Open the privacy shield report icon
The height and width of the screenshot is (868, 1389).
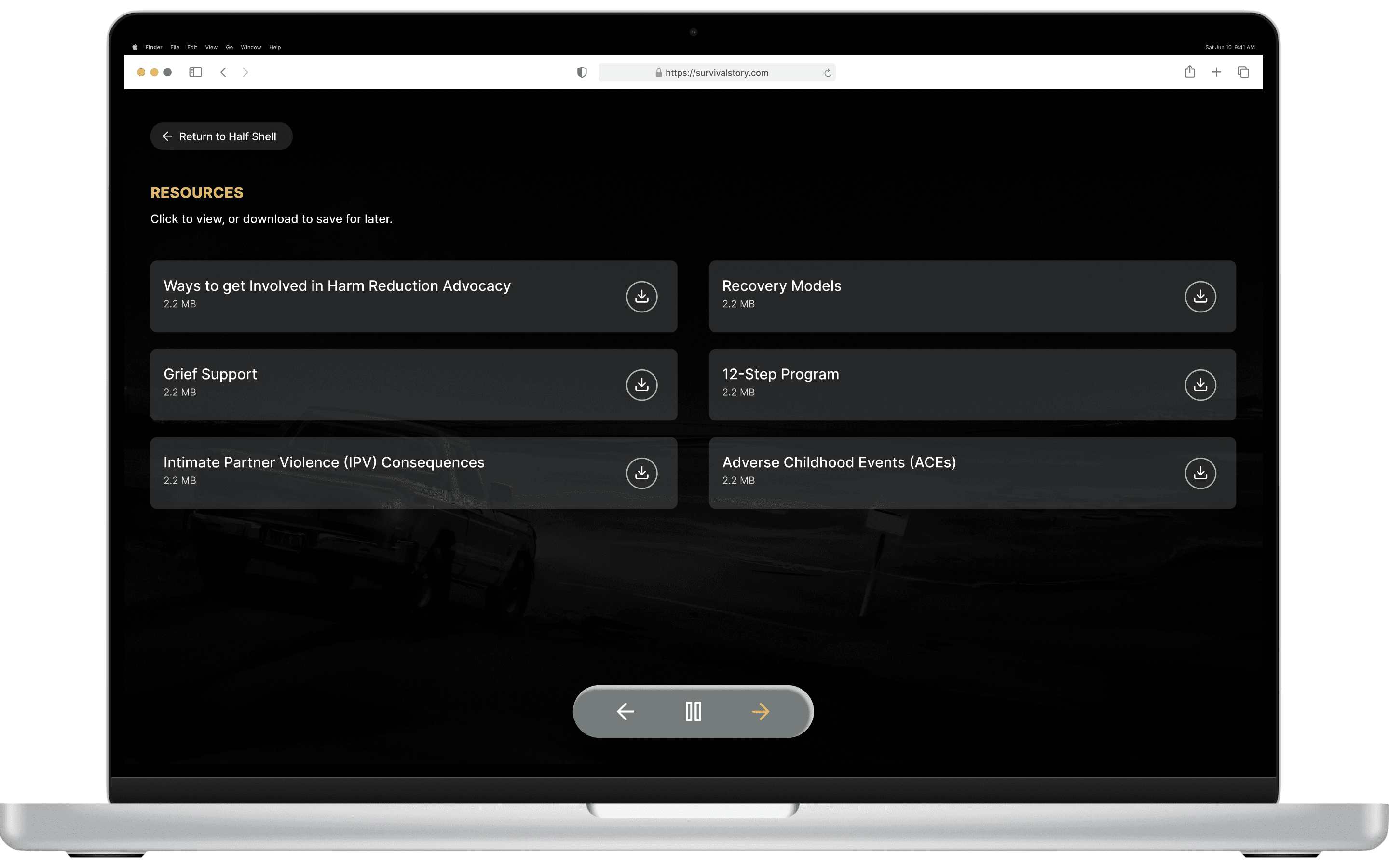pyautogui.click(x=582, y=72)
